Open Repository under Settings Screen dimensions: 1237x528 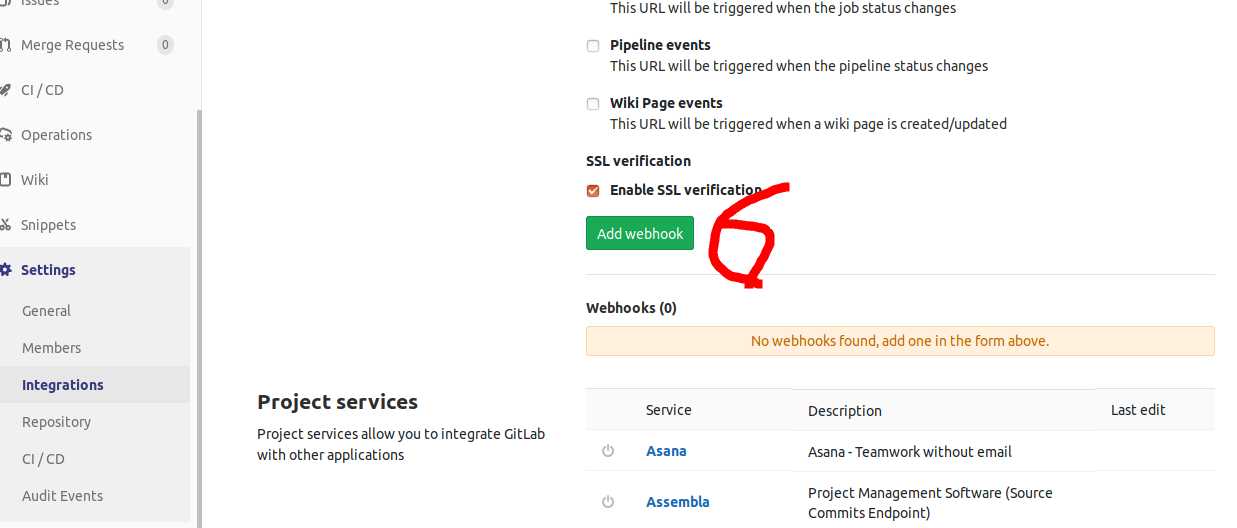[56, 422]
